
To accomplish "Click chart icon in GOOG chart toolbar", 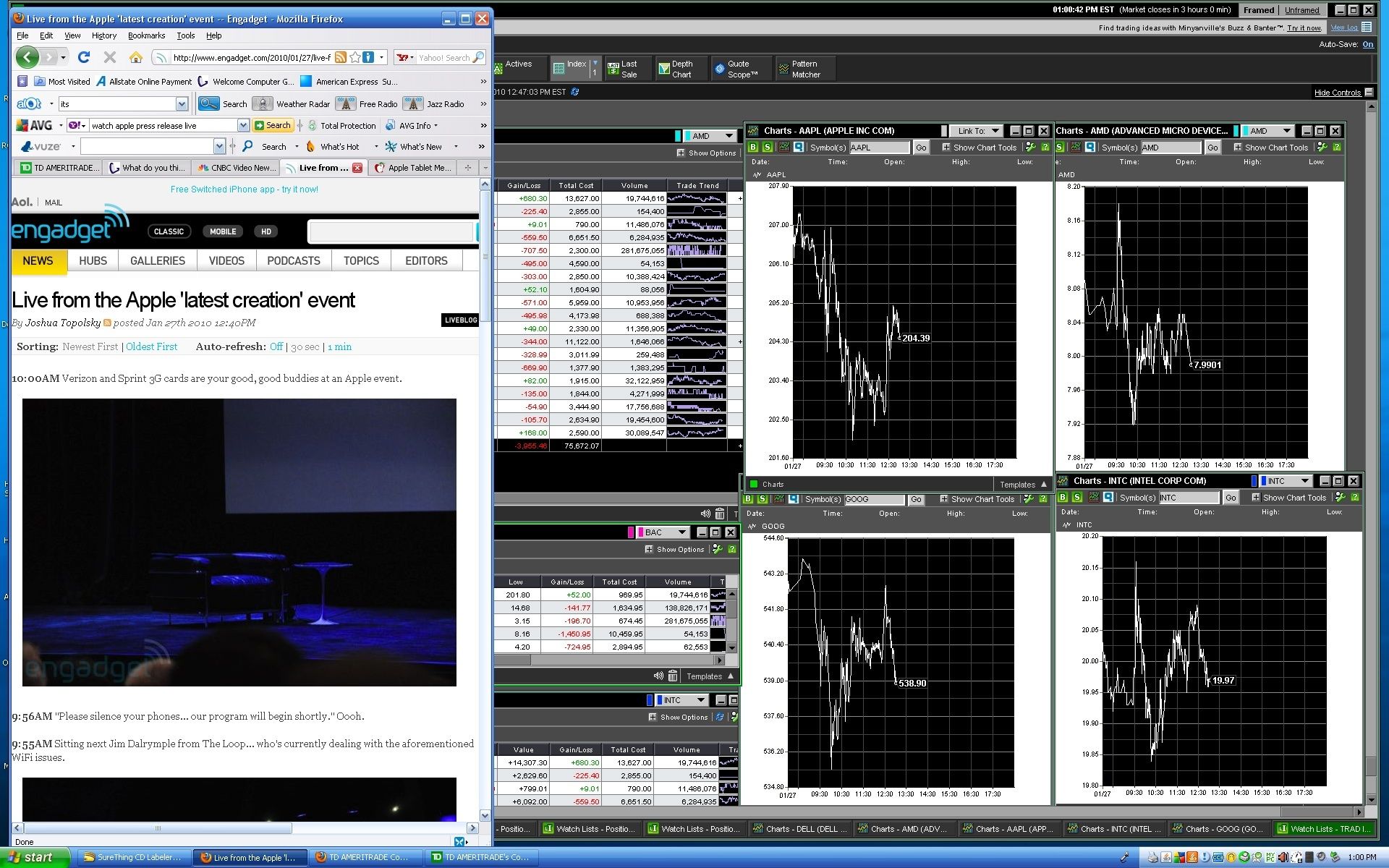I will [x=778, y=499].
